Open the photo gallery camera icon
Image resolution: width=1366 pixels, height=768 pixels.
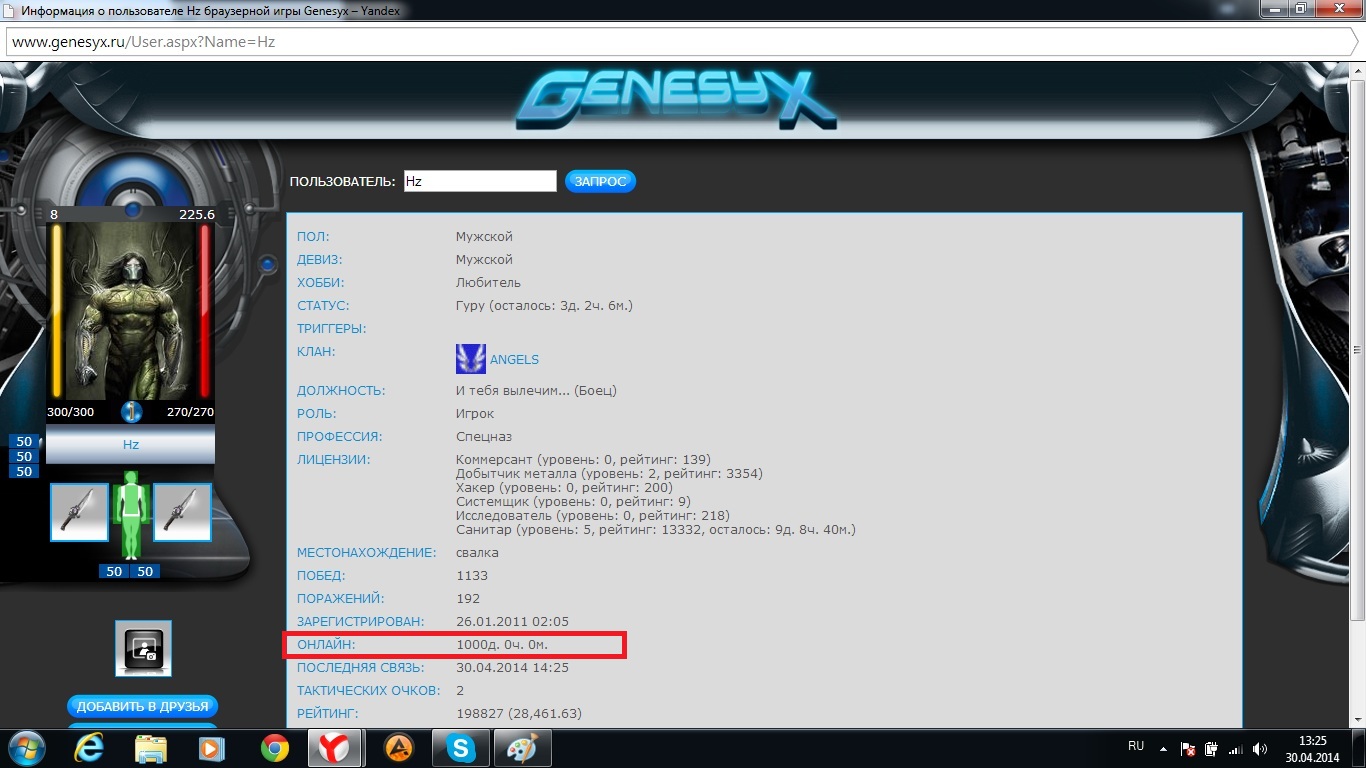pyautogui.click(x=143, y=648)
